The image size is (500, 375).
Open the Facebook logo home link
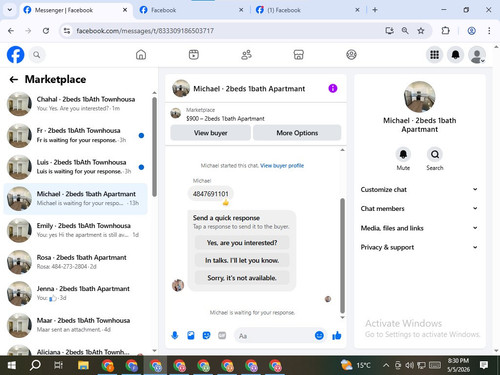pos(16,55)
